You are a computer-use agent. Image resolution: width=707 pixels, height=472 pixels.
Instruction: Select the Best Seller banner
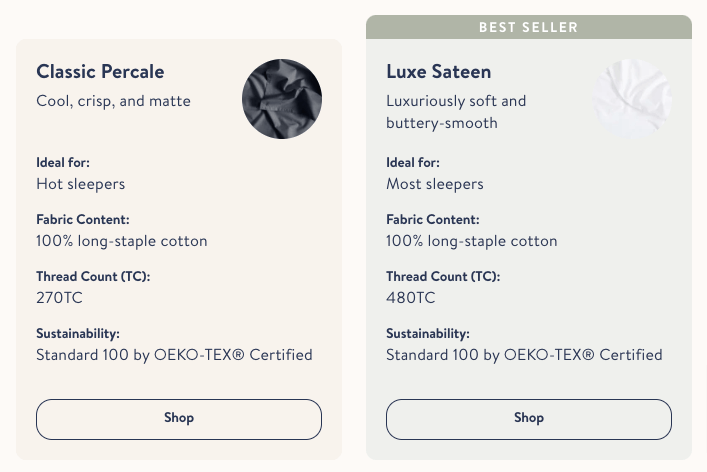coord(529,27)
